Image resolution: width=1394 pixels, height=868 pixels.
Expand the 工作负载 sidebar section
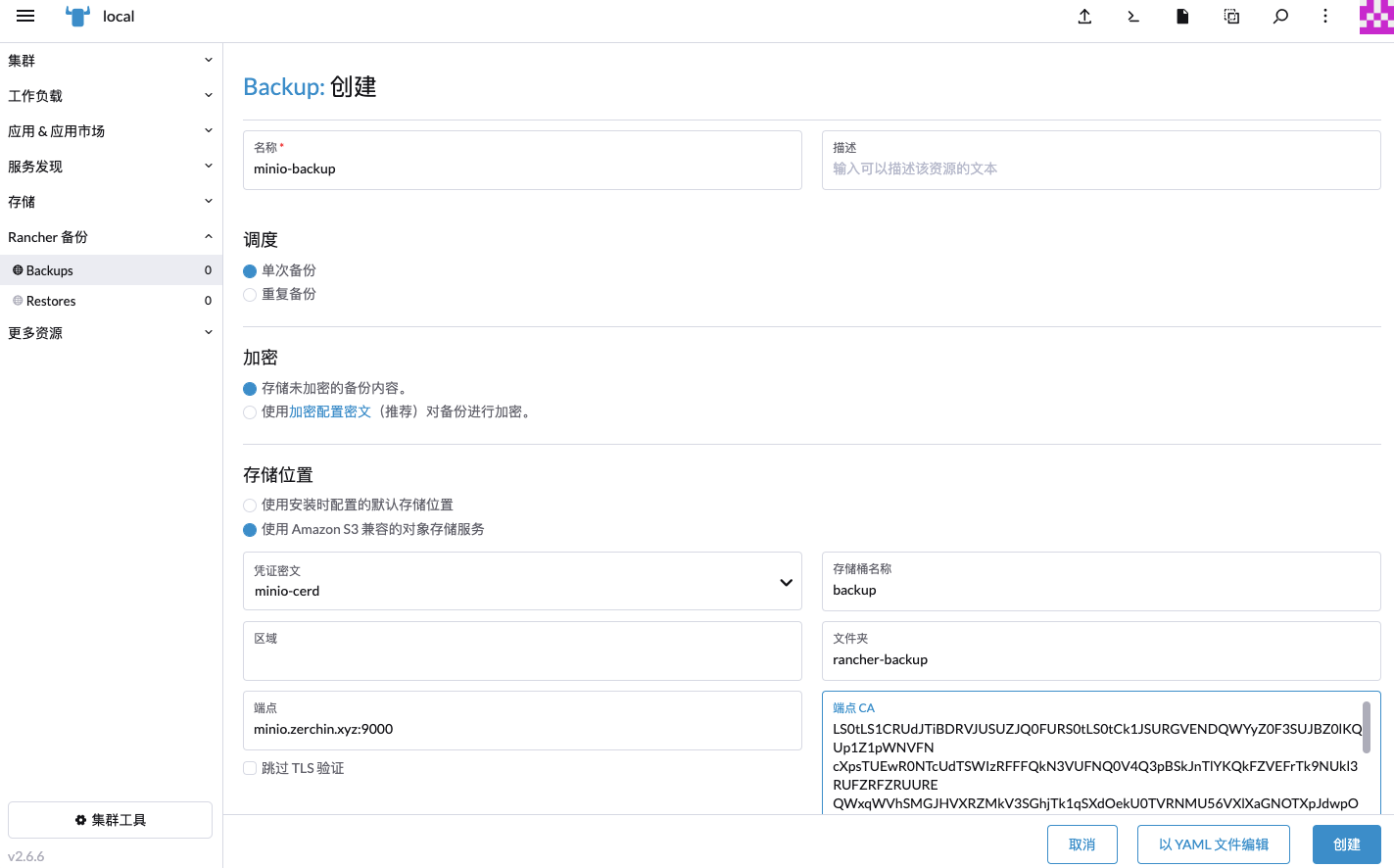[x=111, y=95]
